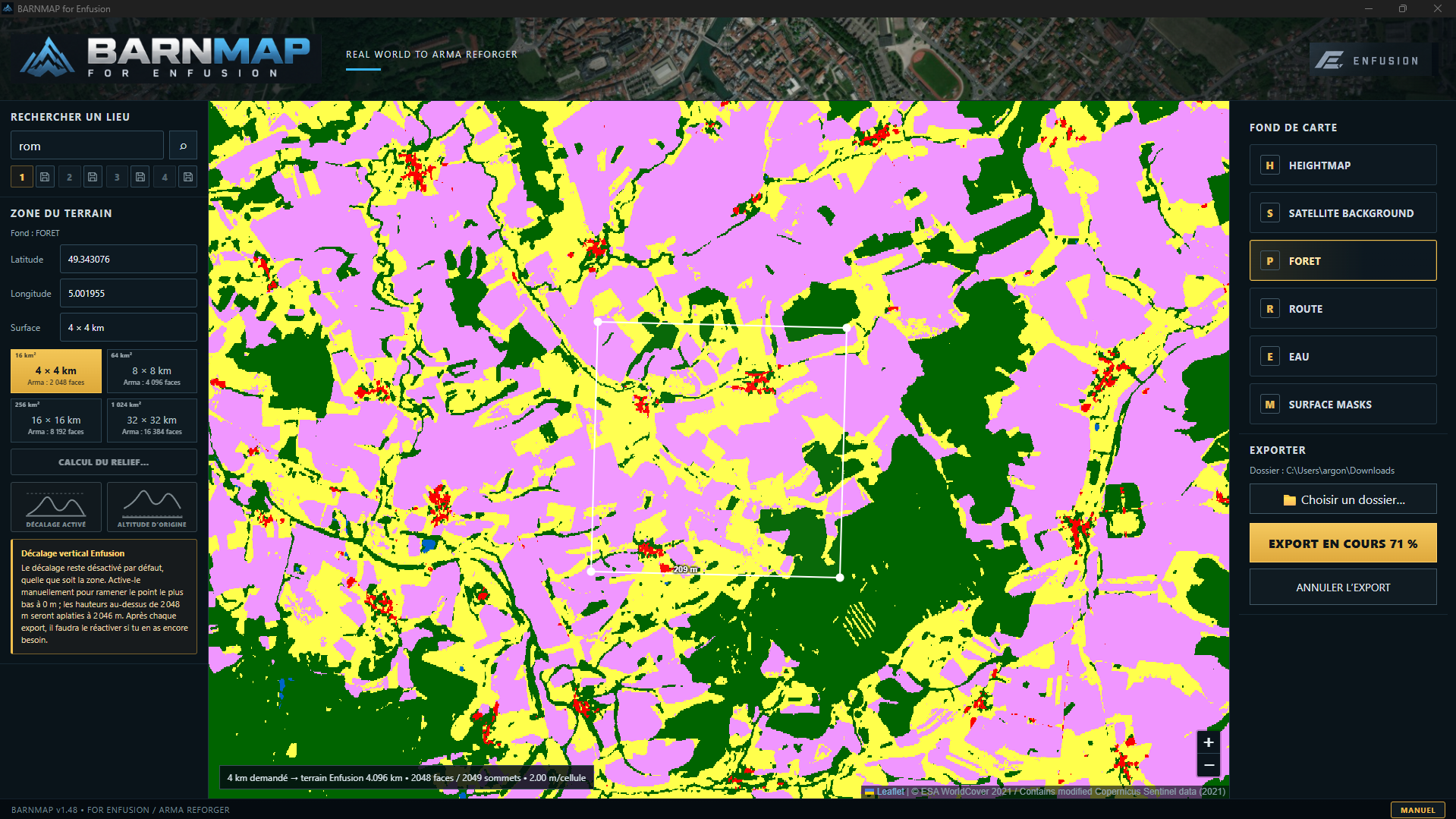The width and height of the screenshot is (1456, 819).
Task: Toggle the Décalage activé offset option
Action: tap(56, 507)
